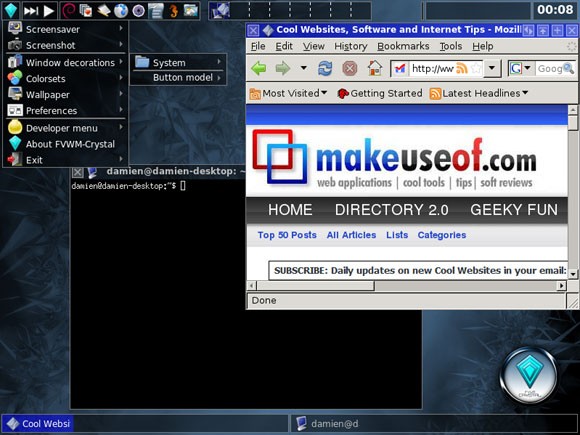Image resolution: width=580 pixels, height=435 pixels.
Task: Open the address bar URL history dropdown
Action: pos(492,68)
